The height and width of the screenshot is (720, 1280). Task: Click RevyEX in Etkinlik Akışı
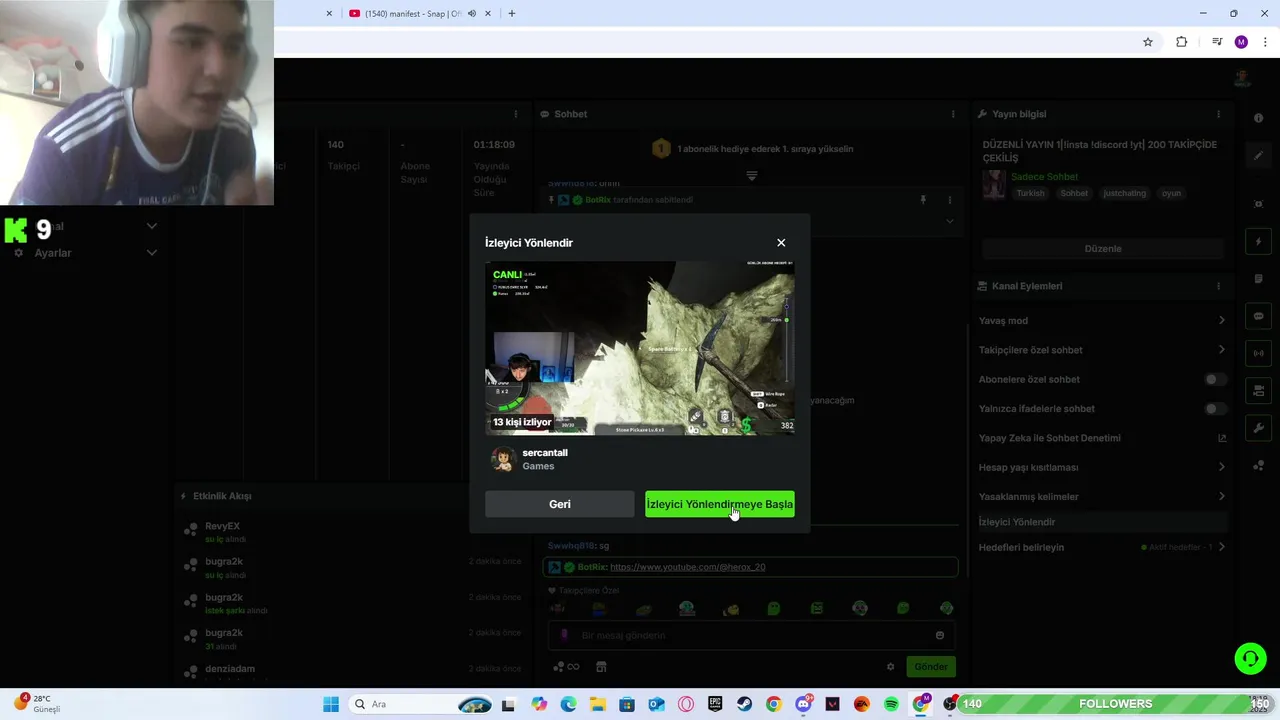222,526
